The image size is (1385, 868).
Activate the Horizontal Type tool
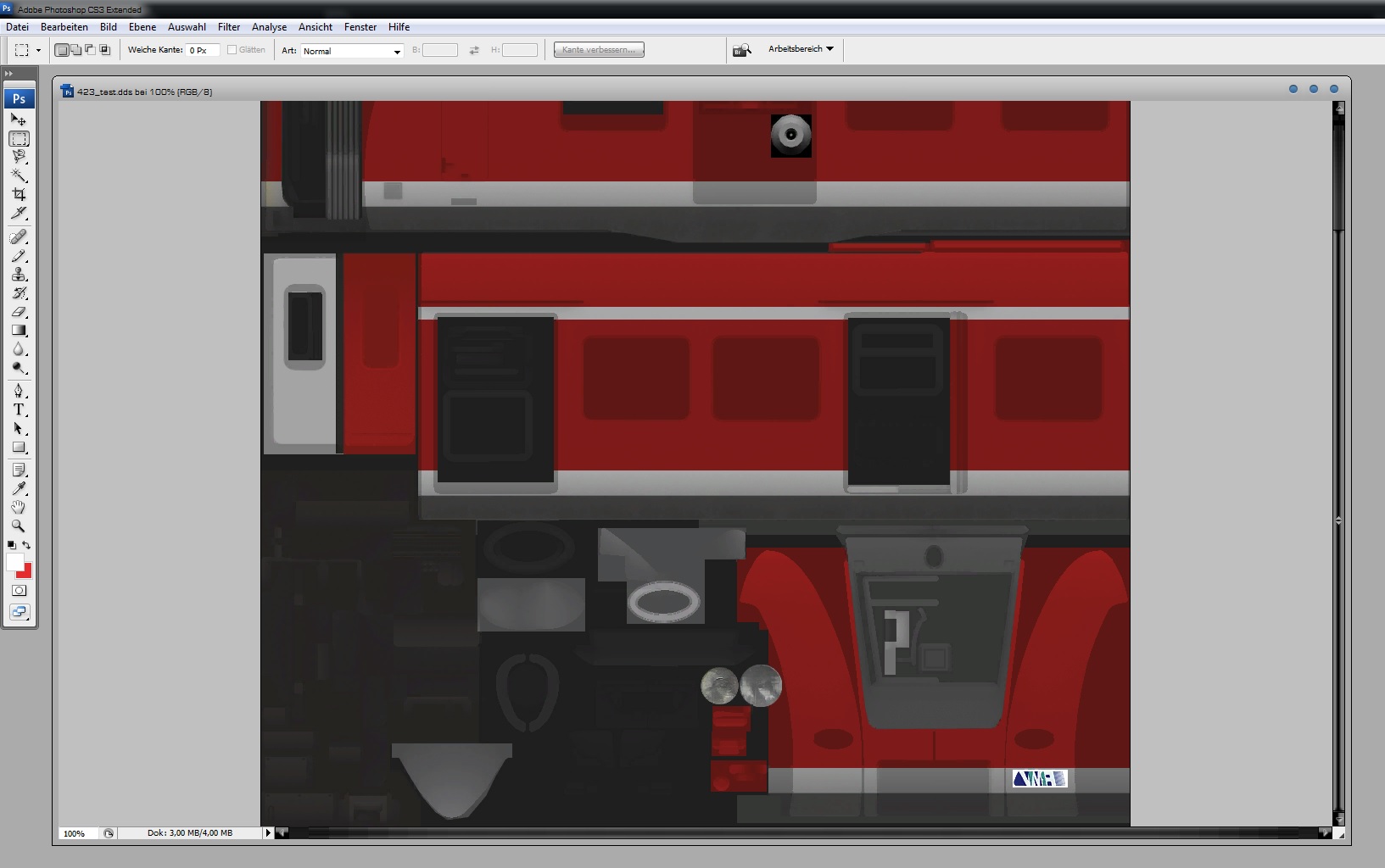[x=19, y=409]
